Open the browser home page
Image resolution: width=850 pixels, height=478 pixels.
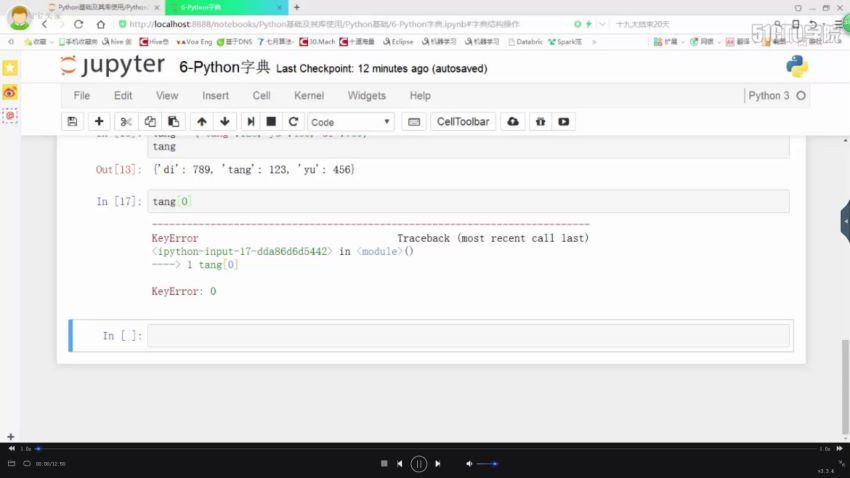pos(101,24)
